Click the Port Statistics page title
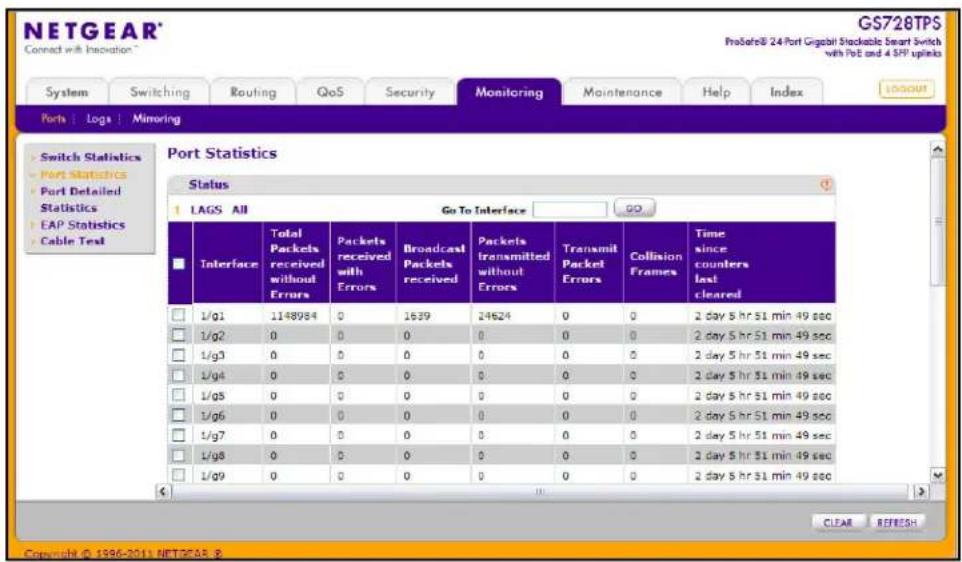Screen dimensions: 962x562 coord(222,153)
